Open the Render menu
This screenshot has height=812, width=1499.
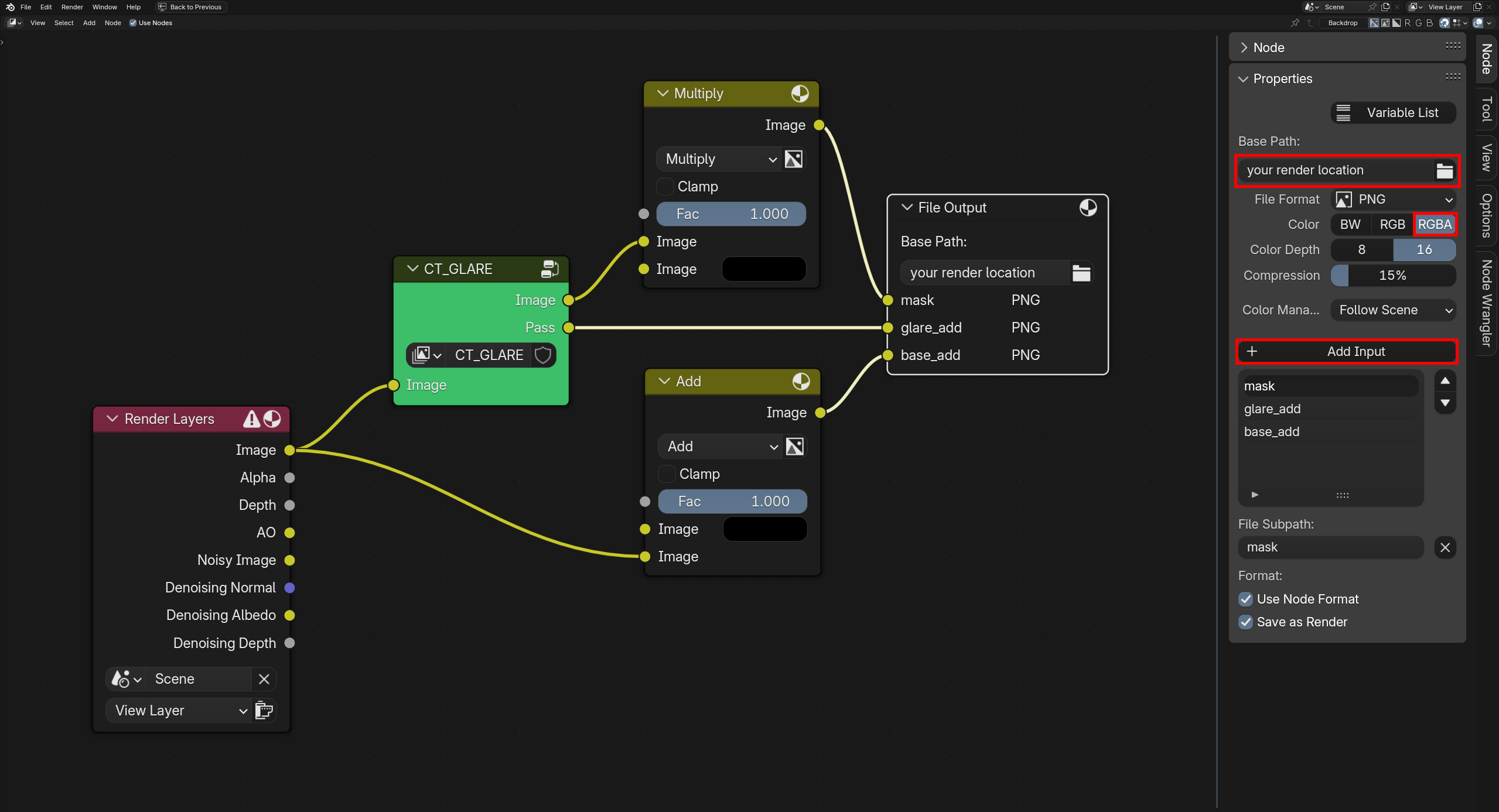coord(72,7)
